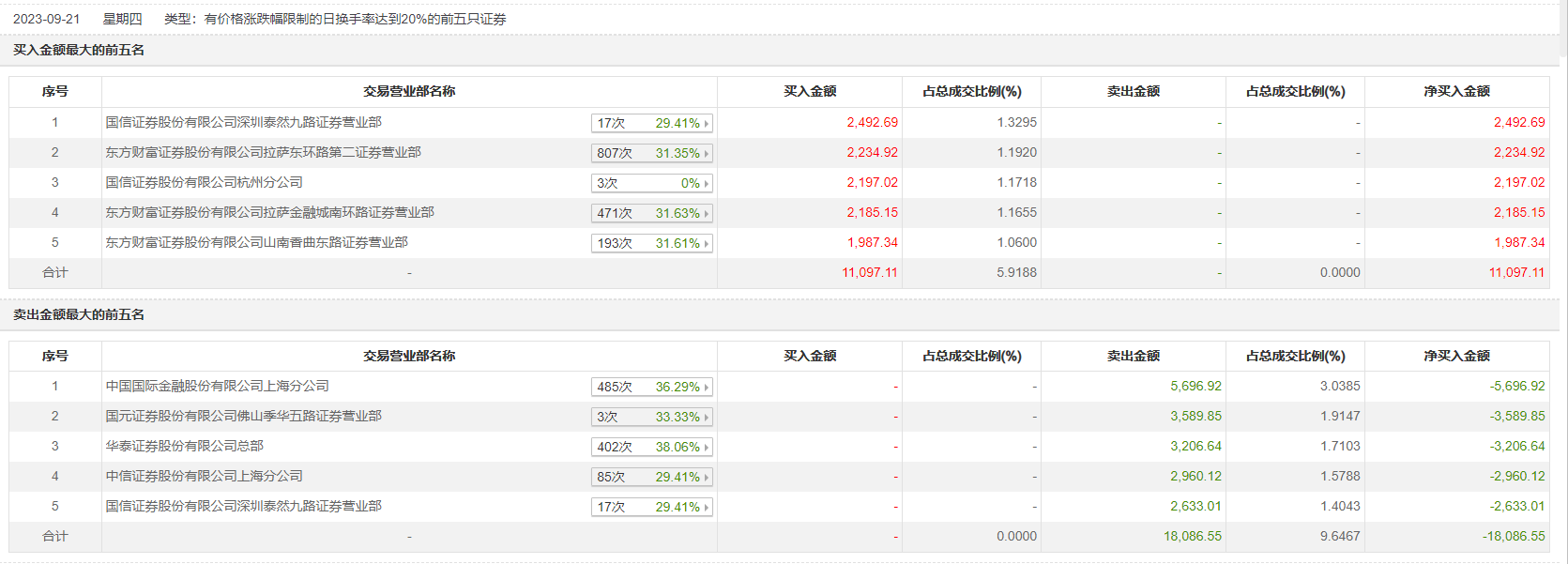Open 东方财富证券山南香曲东路证券营业部 link
This screenshot has height=564, width=1568.
(256, 242)
